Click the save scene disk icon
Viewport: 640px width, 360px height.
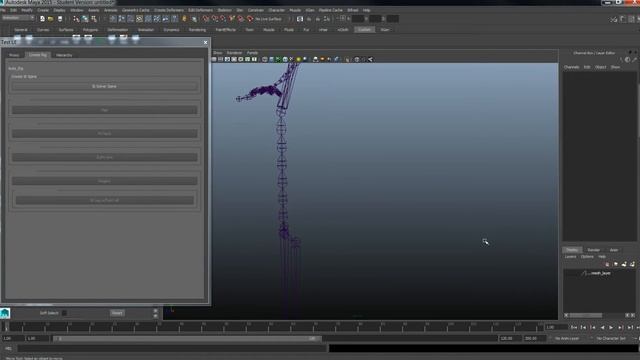[60, 19]
